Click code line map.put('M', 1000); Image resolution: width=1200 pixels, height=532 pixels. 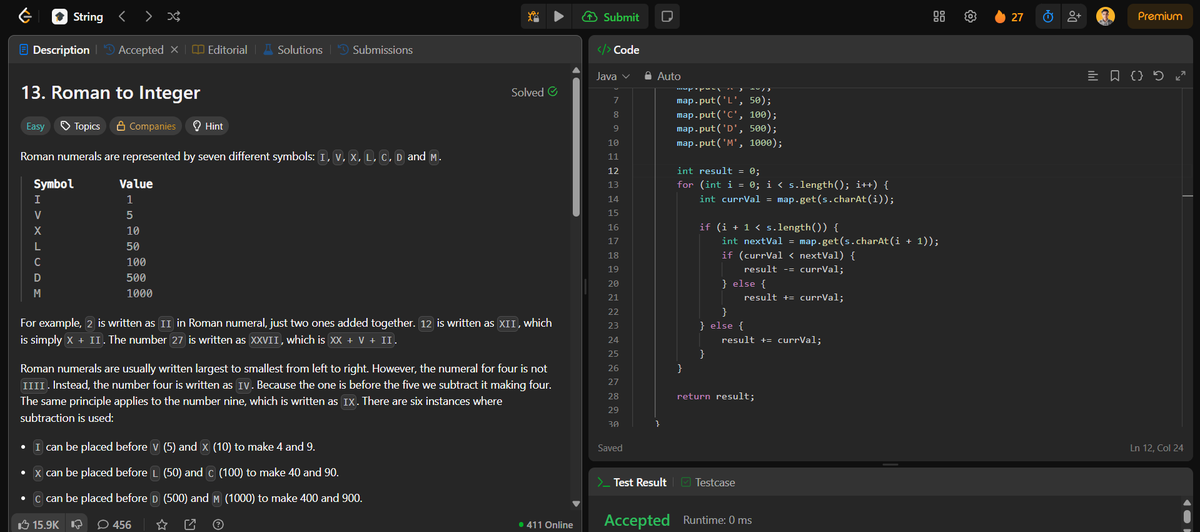(x=729, y=143)
